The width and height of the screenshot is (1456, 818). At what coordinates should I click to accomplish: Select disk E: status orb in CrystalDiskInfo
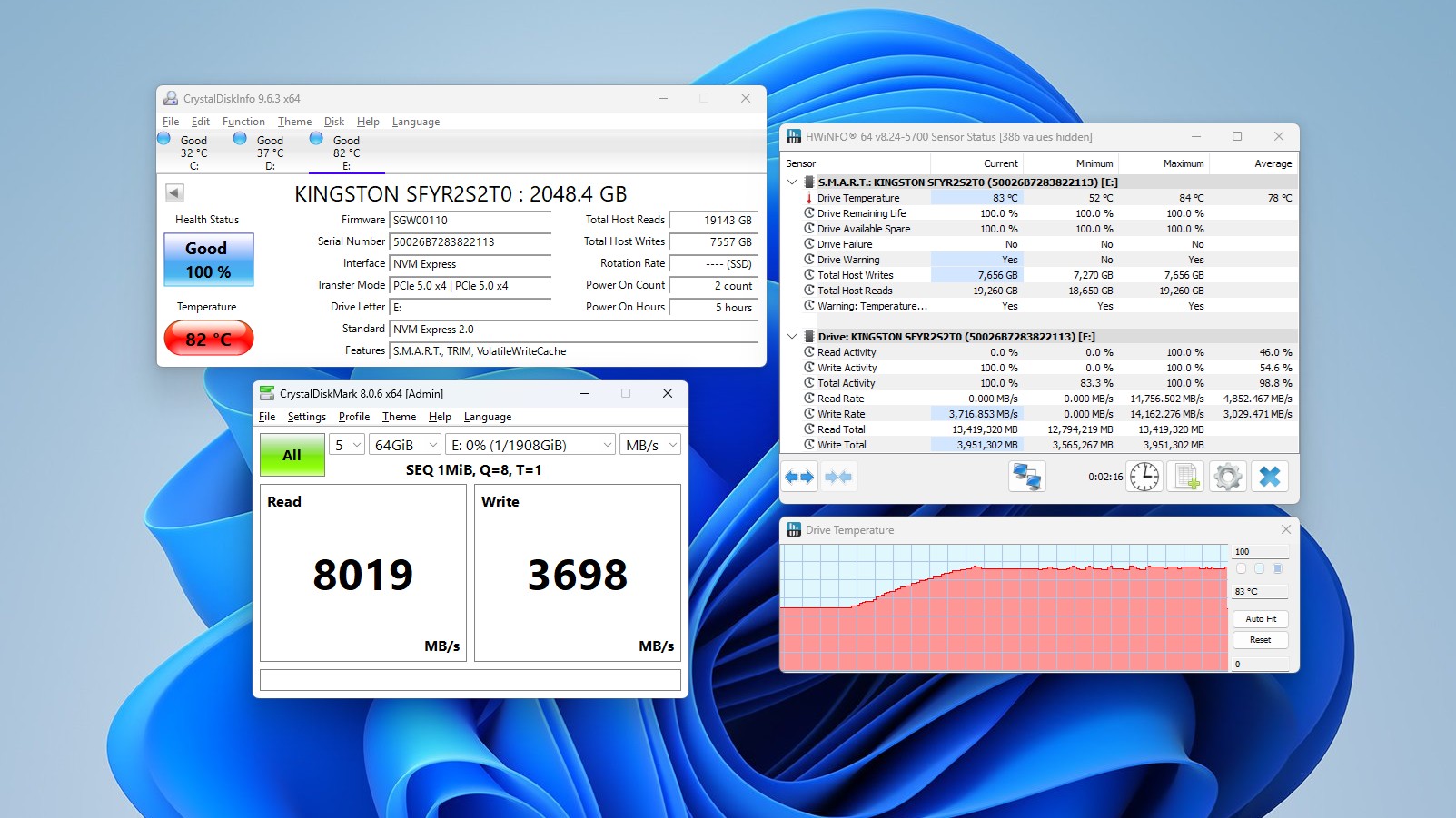(x=316, y=139)
